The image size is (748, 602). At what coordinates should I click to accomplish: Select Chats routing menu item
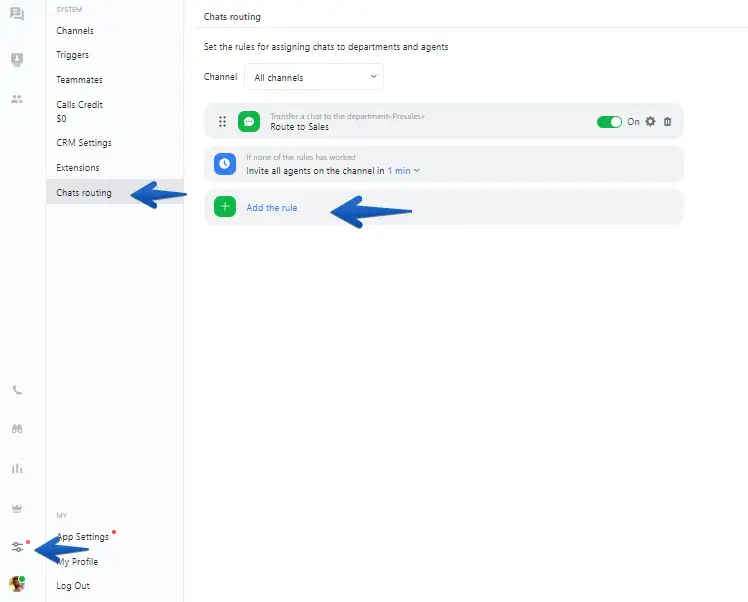pyautogui.click(x=115, y=192)
